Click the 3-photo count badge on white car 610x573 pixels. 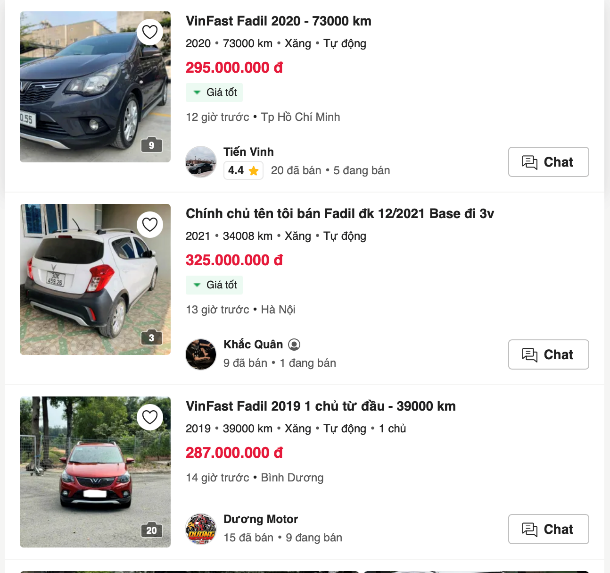[x=151, y=338]
